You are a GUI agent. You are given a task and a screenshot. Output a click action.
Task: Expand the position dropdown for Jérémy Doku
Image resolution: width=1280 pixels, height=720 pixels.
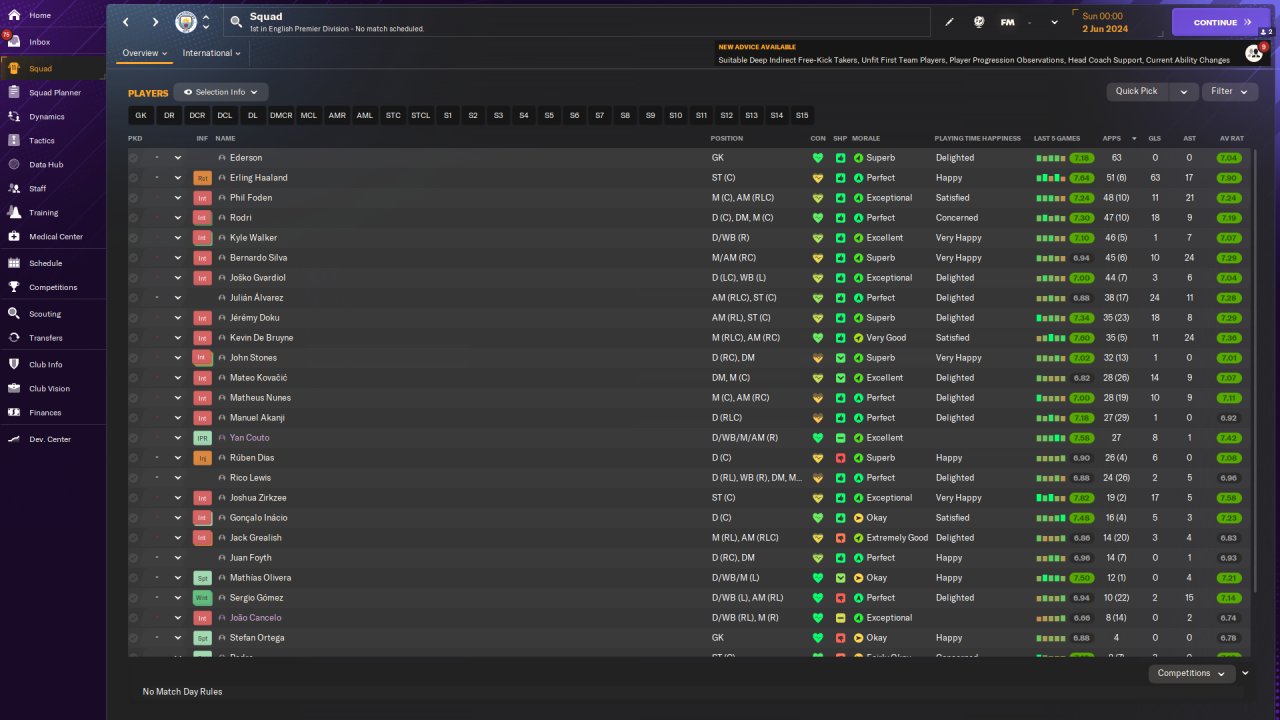(x=178, y=318)
